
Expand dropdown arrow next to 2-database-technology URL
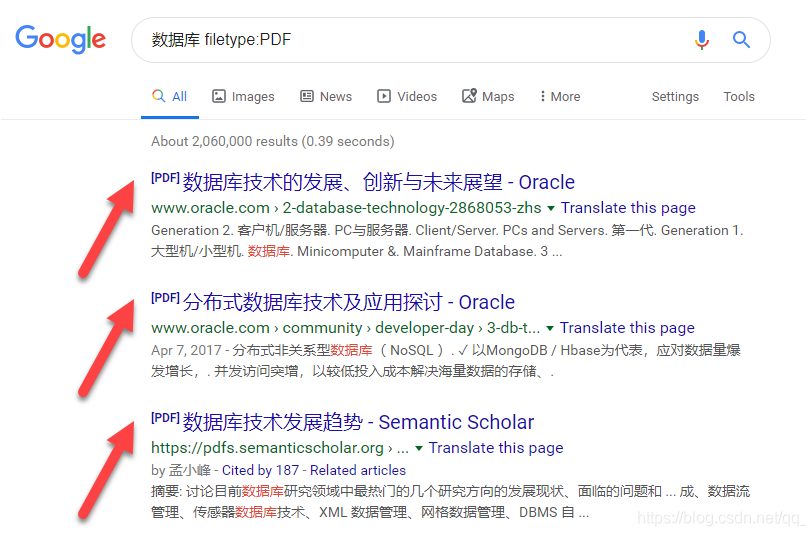551,208
